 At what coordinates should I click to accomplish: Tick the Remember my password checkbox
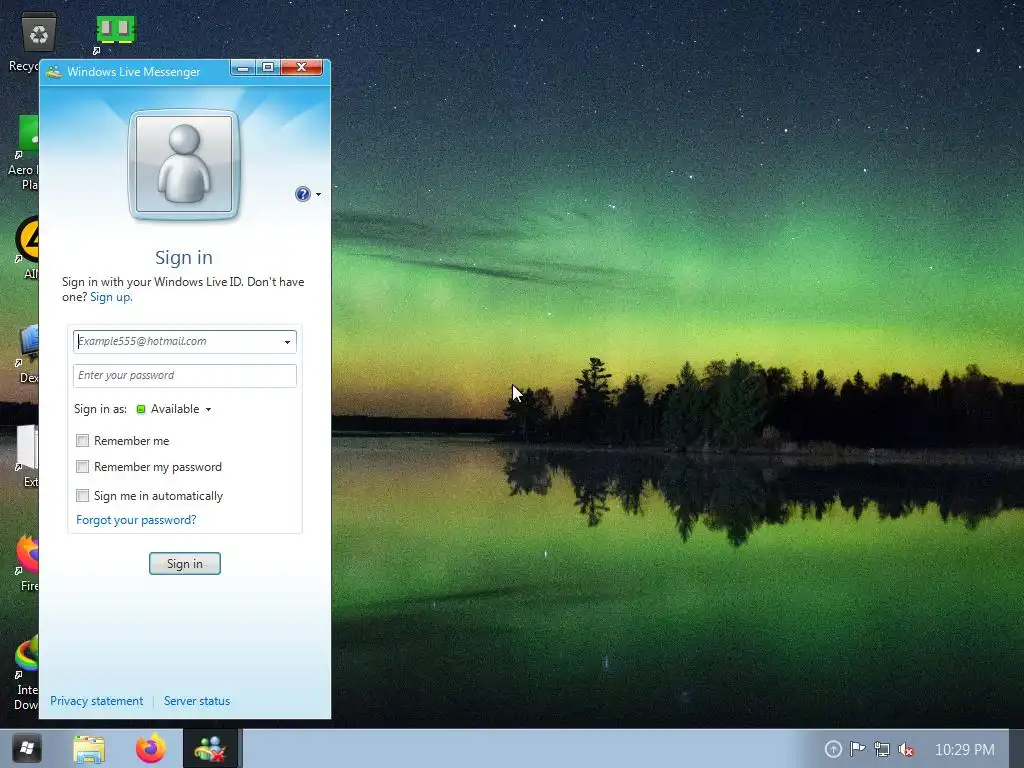[82, 467]
